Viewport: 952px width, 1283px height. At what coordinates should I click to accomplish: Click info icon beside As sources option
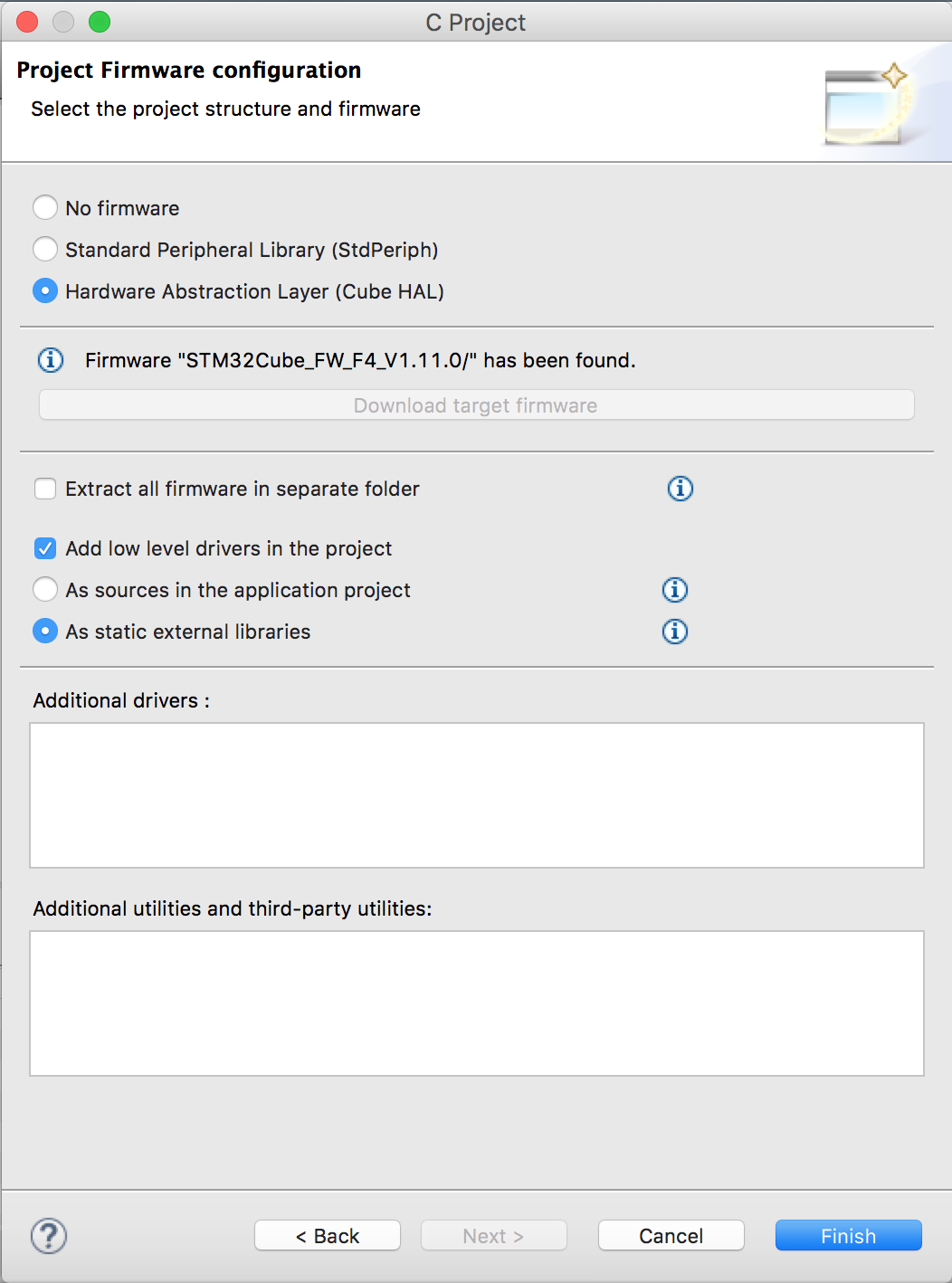pos(675,590)
